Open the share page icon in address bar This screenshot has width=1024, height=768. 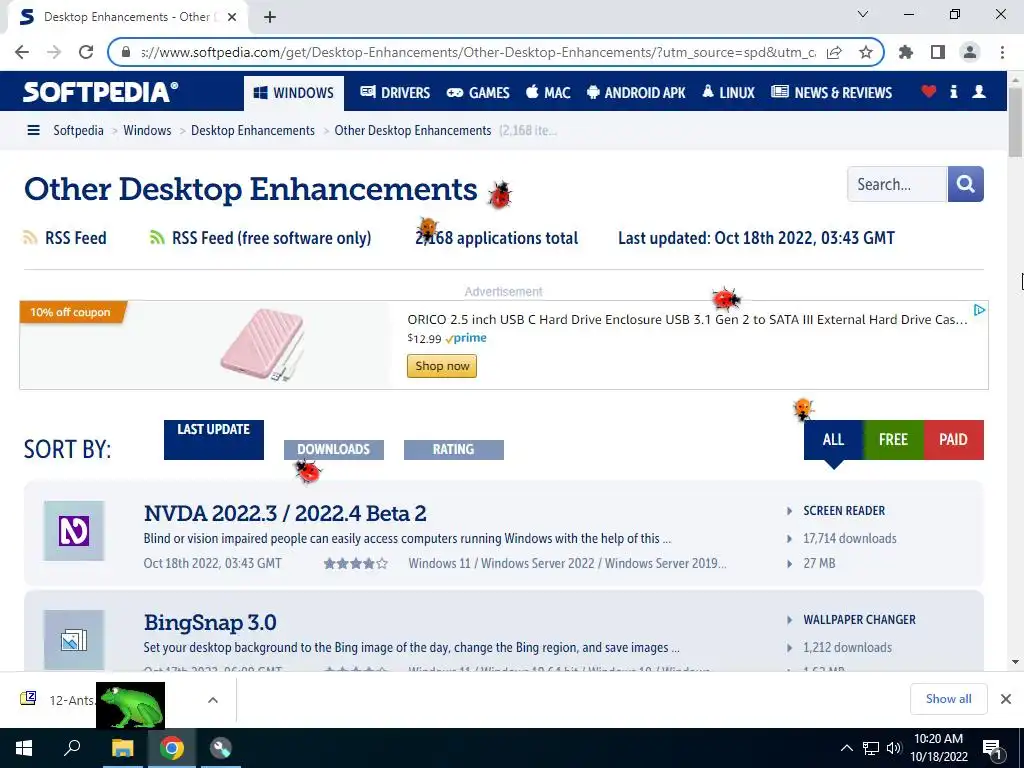pyautogui.click(x=834, y=52)
